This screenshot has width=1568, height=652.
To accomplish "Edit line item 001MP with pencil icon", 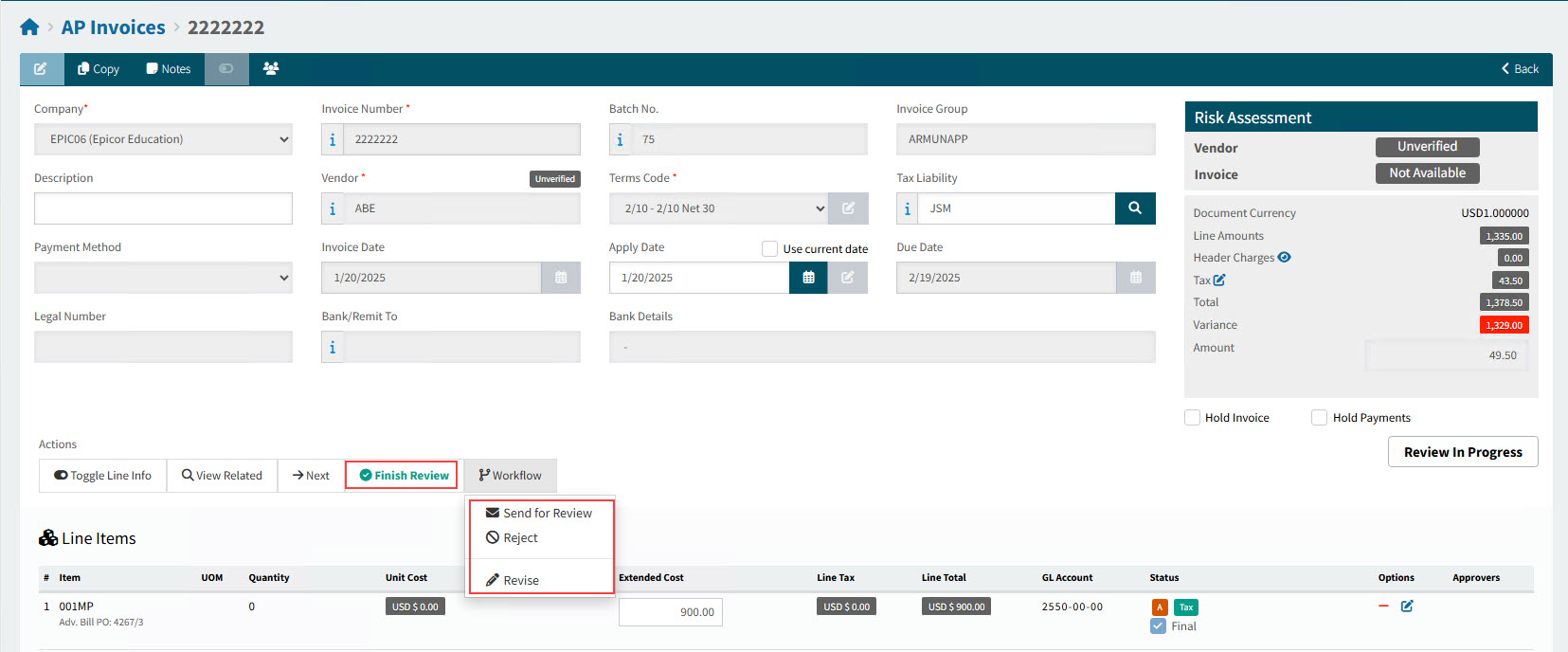I will pyautogui.click(x=1407, y=607).
